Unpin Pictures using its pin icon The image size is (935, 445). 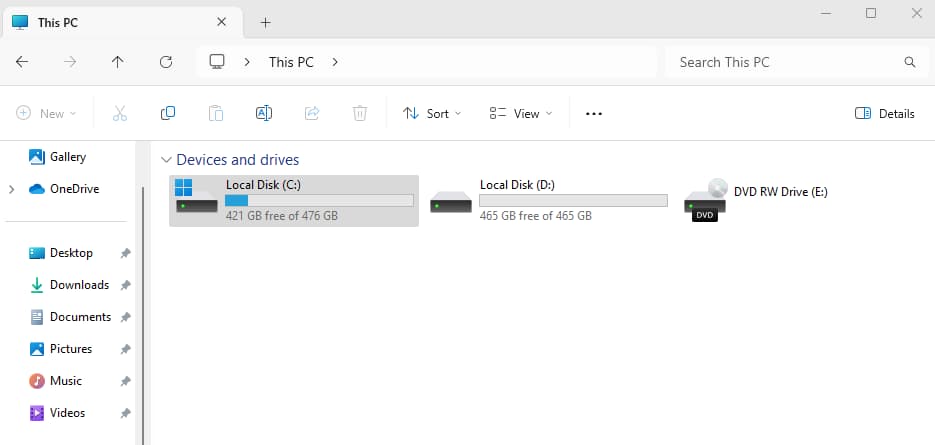[125, 349]
